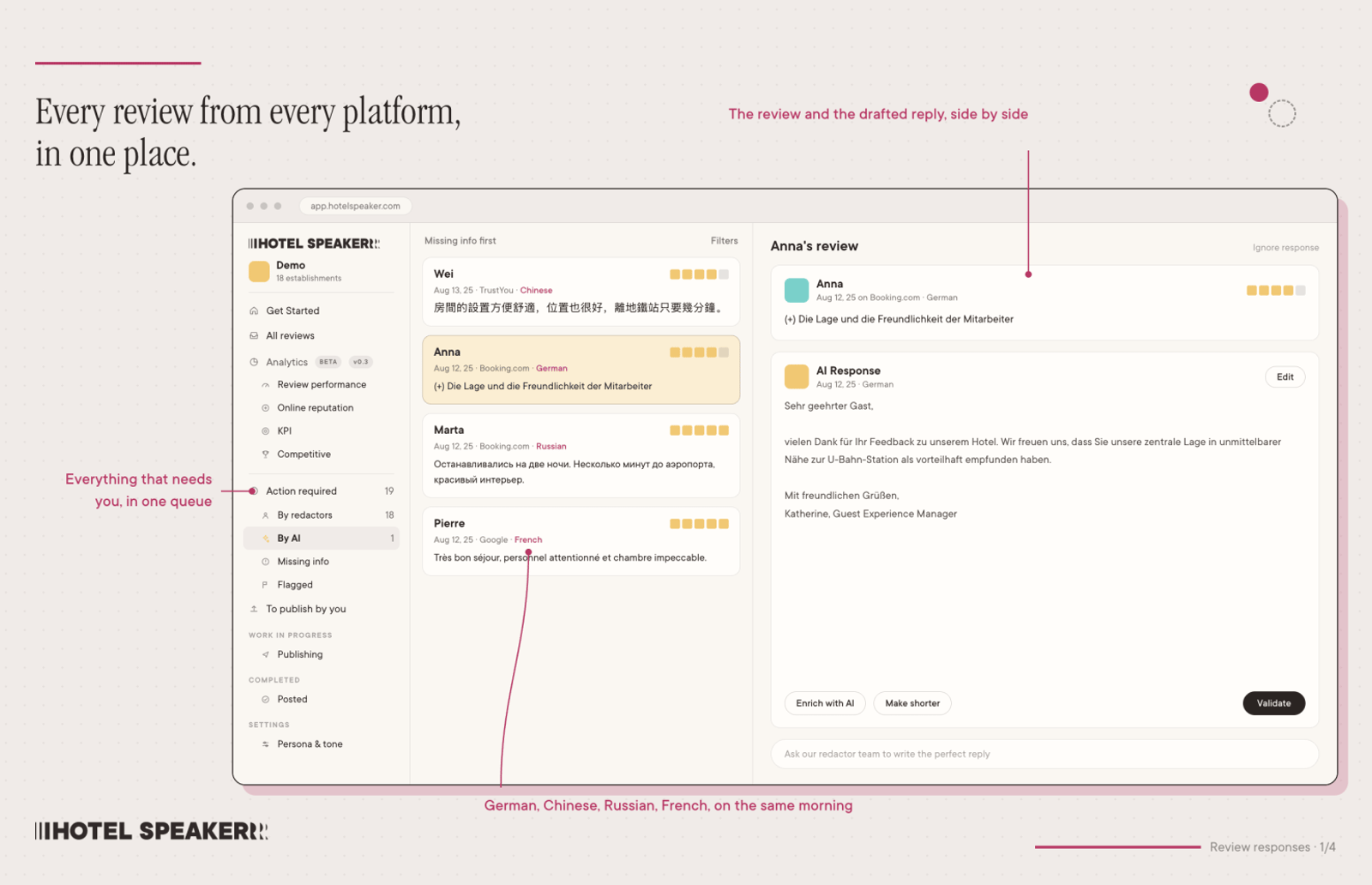Image resolution: width=1372 pixels, height=885 pixels.
Task: Click the AI Response yellow avatar
Action: click(x=797, y=376)
